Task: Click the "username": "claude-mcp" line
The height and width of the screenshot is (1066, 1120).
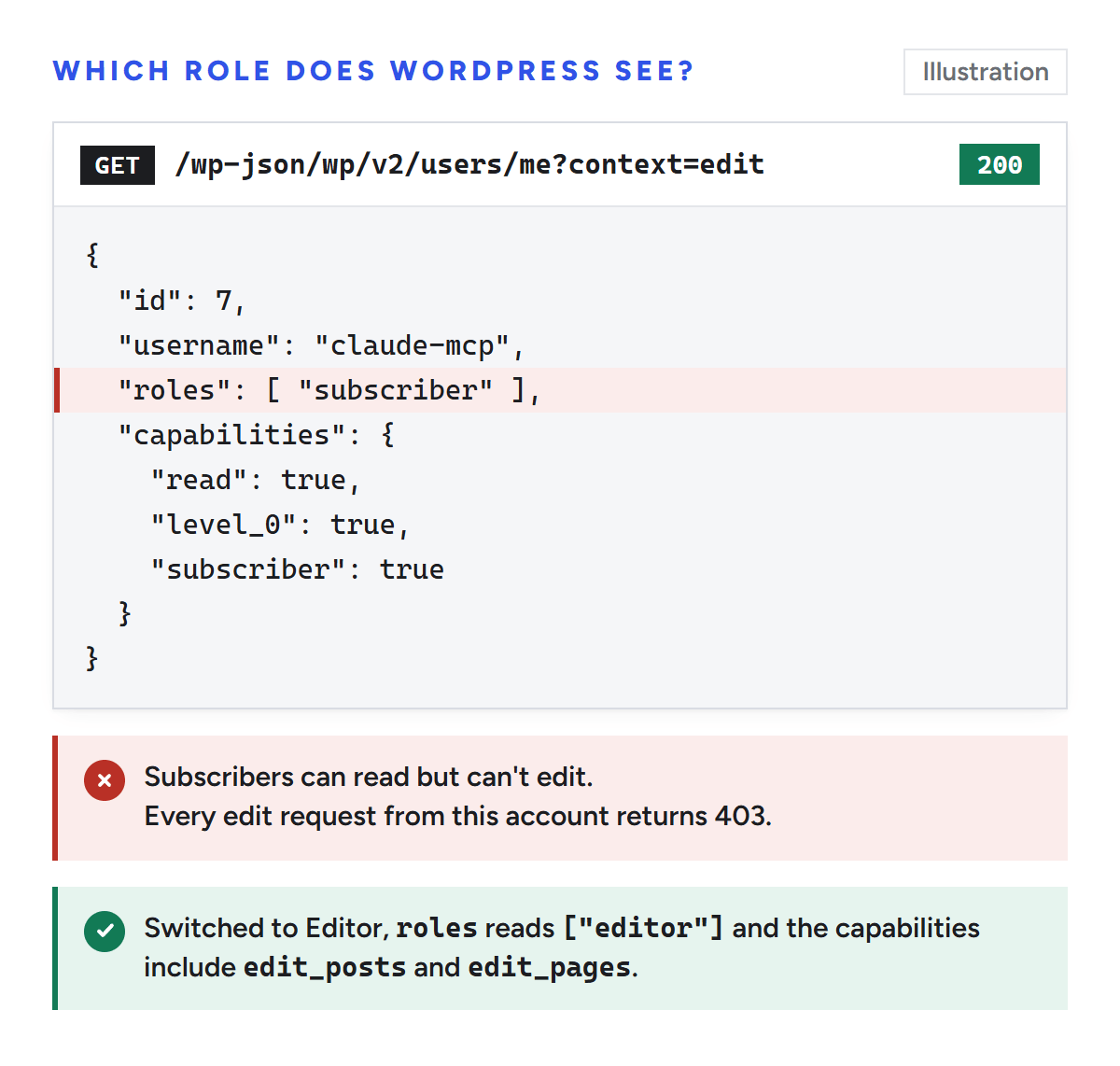Action: 321,345
